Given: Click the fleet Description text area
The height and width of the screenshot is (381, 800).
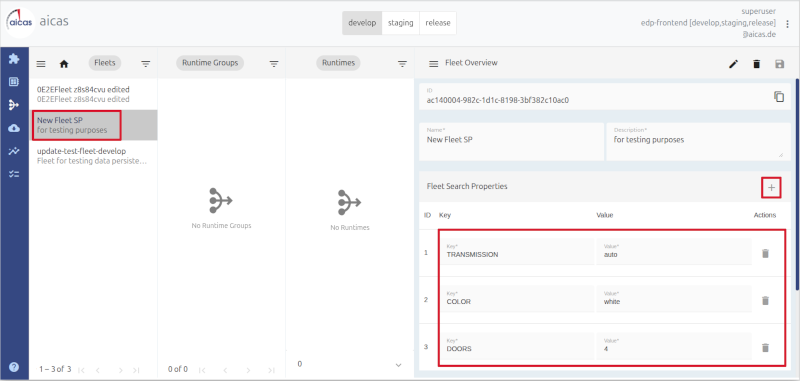Looking at the screenshot, I should [x=698, y=141].
